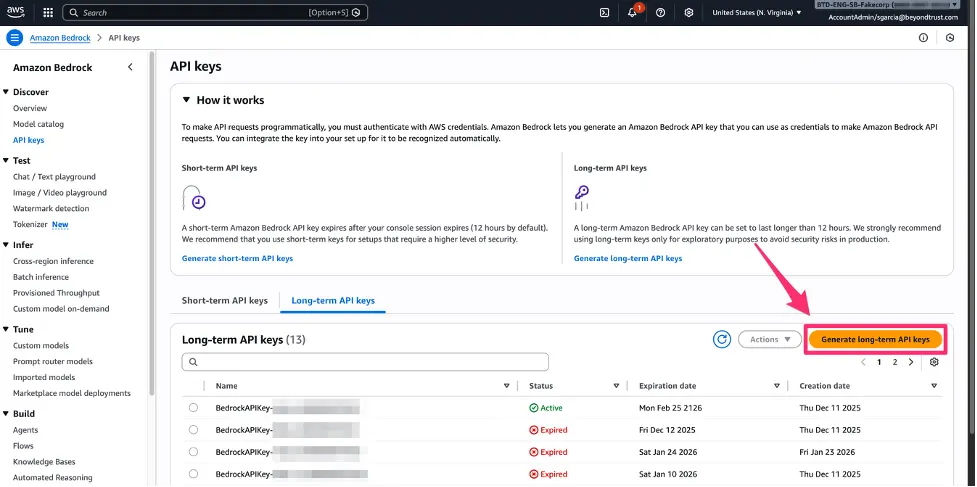Switch to Short-term API keys tab
The image size is (977, 487).
point(224,301)
